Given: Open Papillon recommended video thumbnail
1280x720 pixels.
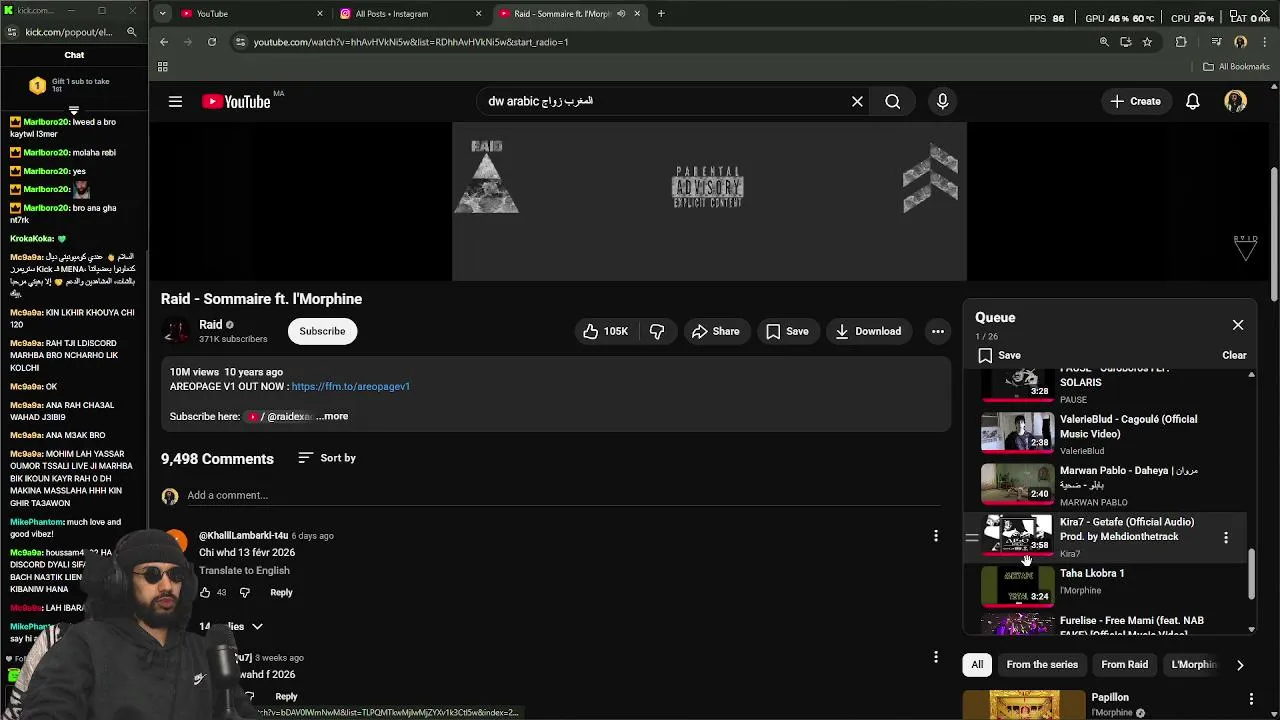Looking at the screenshot, I should pos(1024,705).
